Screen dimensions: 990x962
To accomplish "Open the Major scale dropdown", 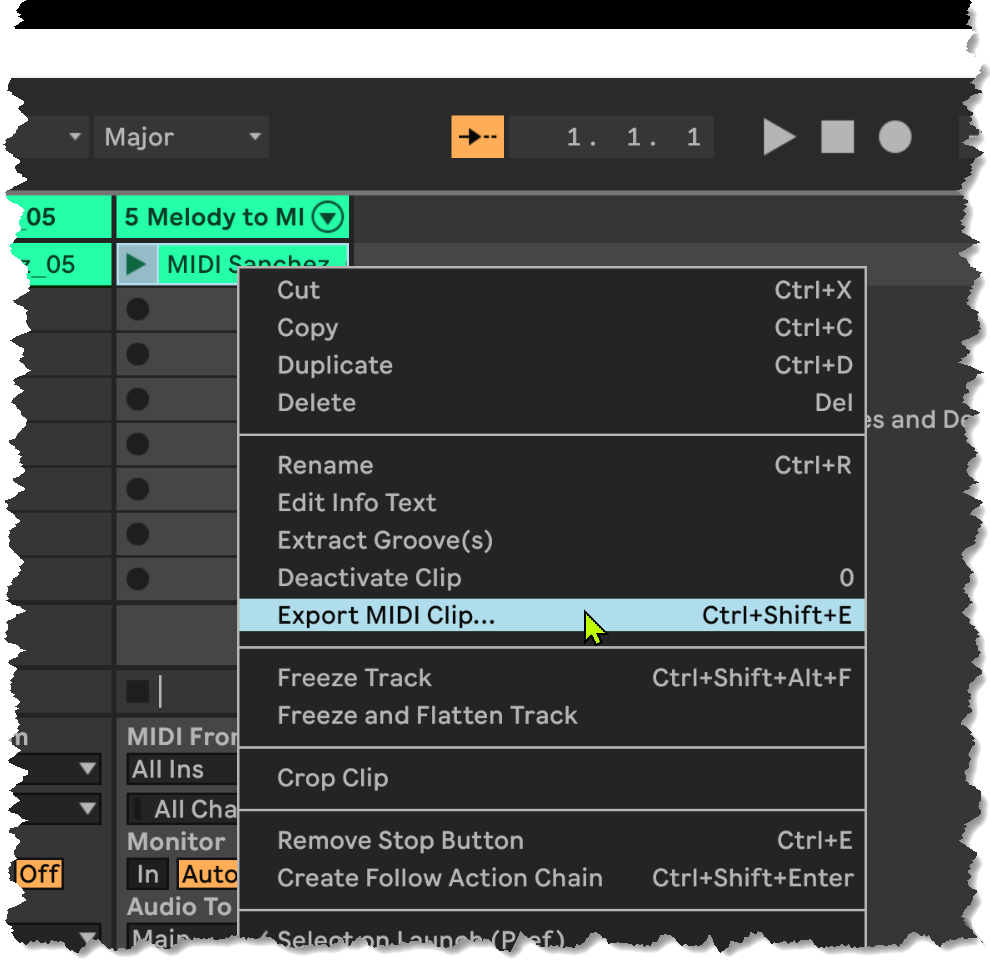I will click(x=181, y=137).
